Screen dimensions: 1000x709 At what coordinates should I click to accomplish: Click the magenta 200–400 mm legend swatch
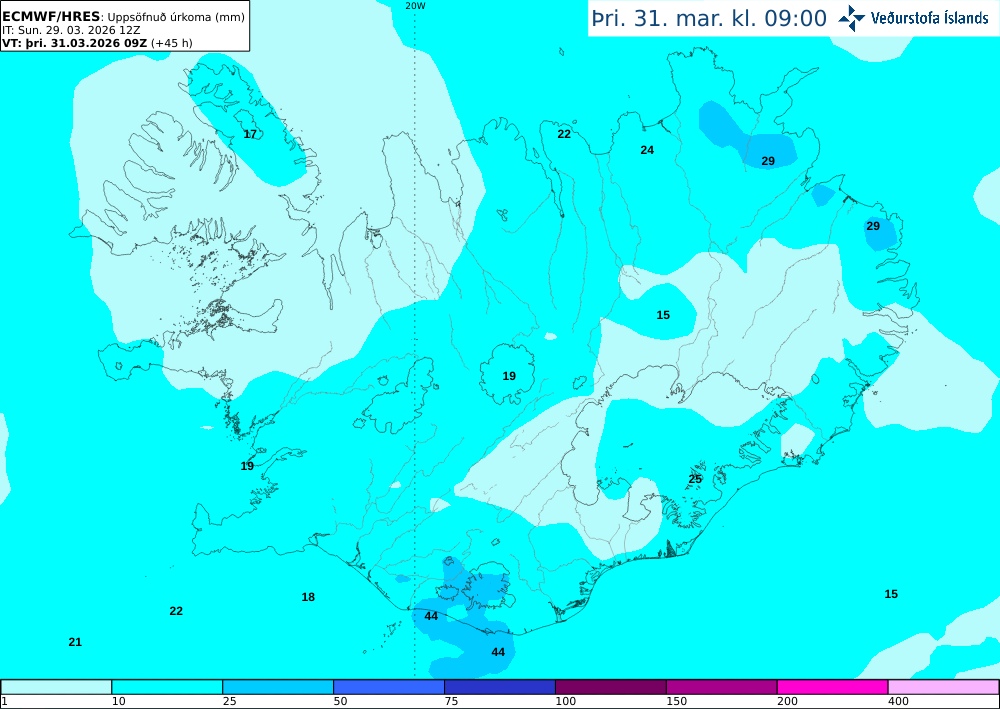click(x=833, y=687)
